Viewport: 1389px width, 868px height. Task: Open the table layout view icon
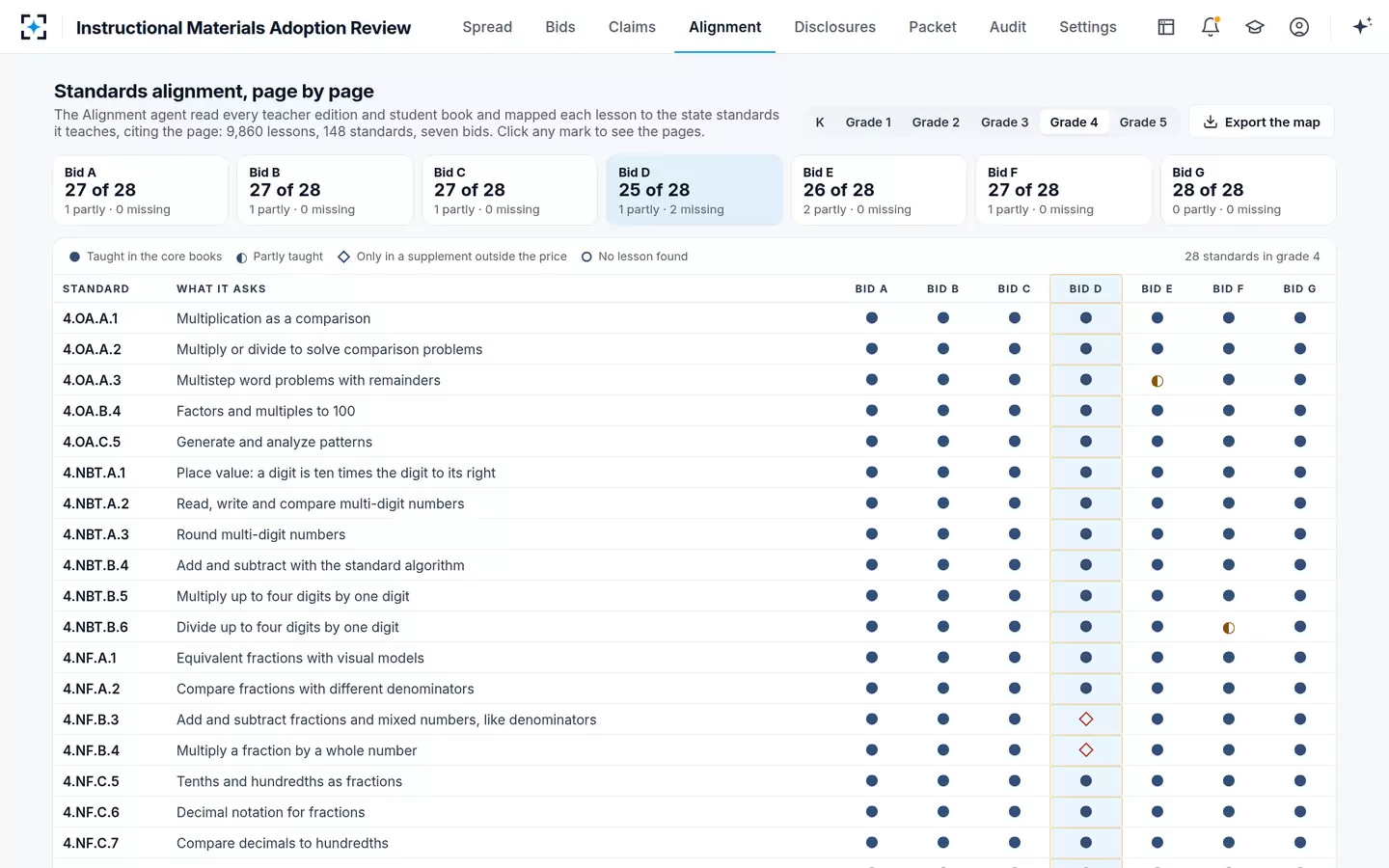pyautogui.click(x=1166, y=27)
